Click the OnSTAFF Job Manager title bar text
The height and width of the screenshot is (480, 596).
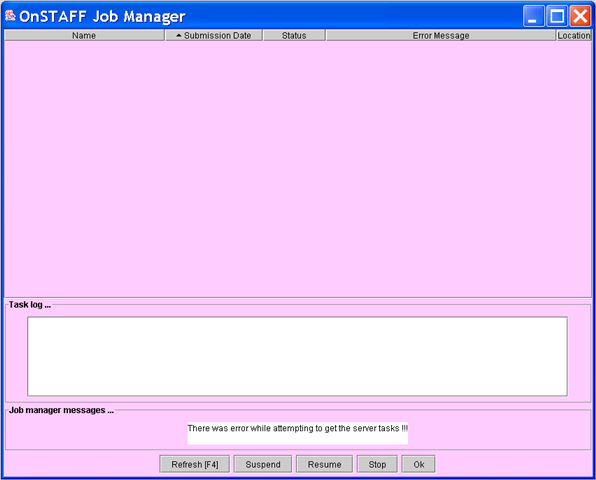point(102,16)
